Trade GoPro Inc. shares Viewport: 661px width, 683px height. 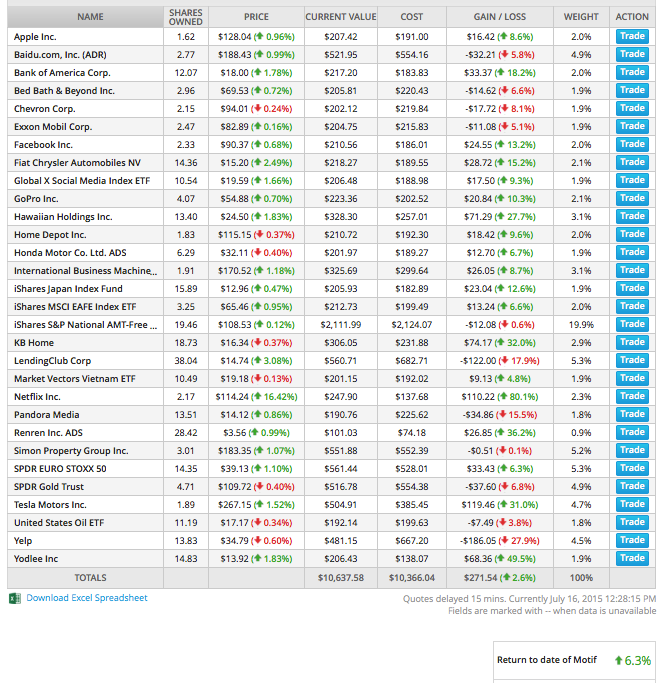pyautogui.click(x=632, y=198)
